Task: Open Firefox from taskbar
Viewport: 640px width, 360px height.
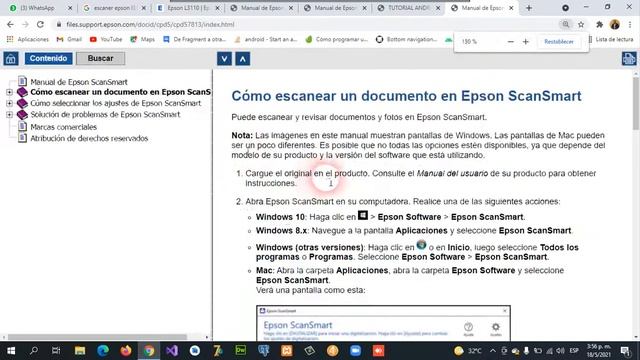Action: pyautogui.click(x=126, y=351)
